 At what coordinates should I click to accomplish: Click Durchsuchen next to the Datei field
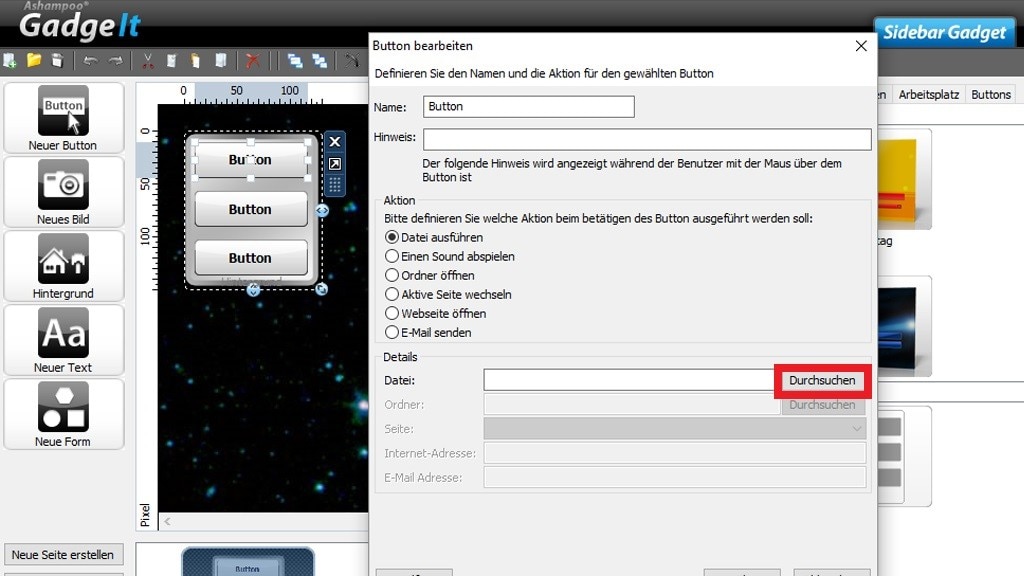tap(822, 381)
